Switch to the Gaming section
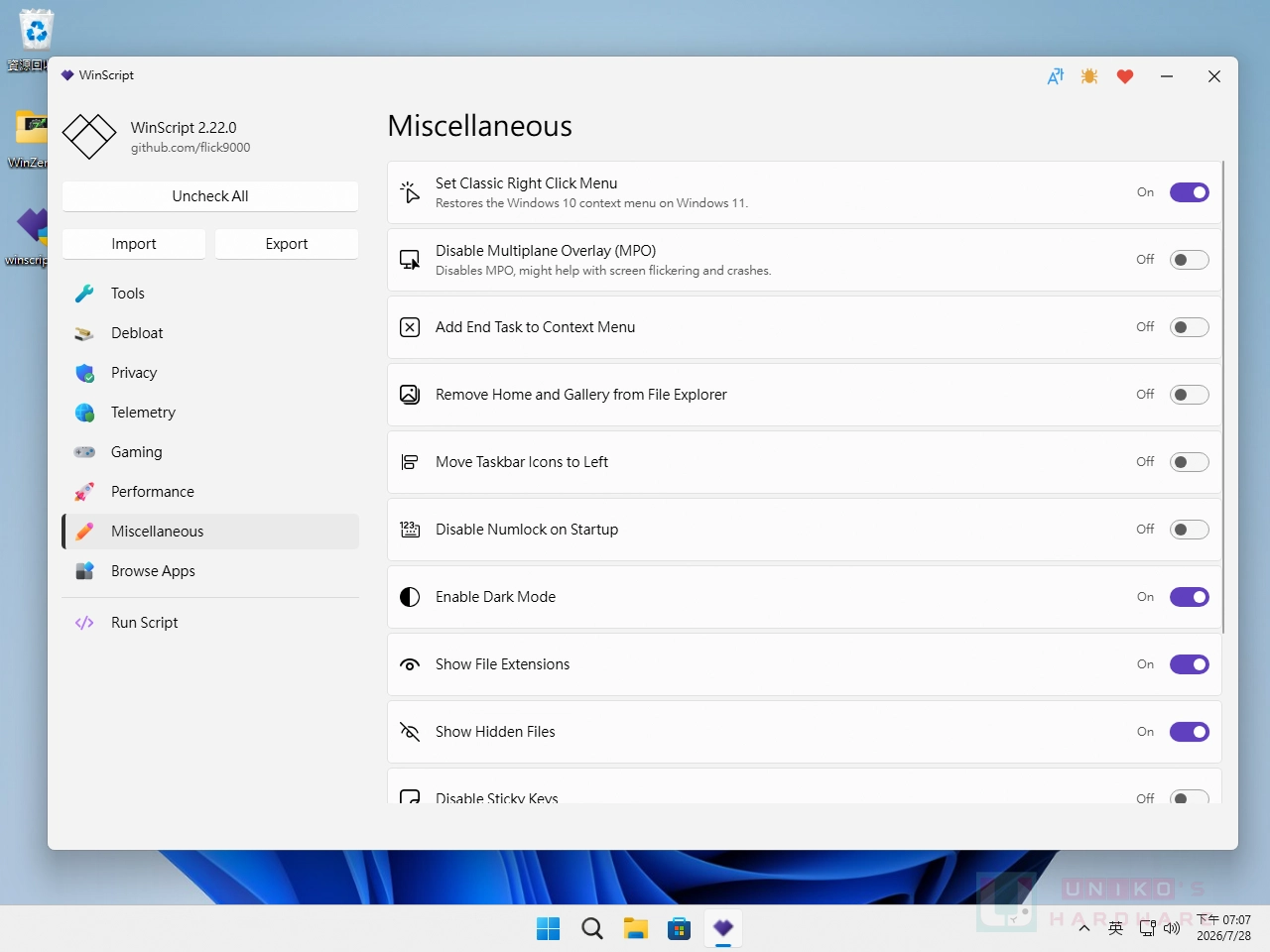The height and width of the screenshot is (952, 1270). 210,452
